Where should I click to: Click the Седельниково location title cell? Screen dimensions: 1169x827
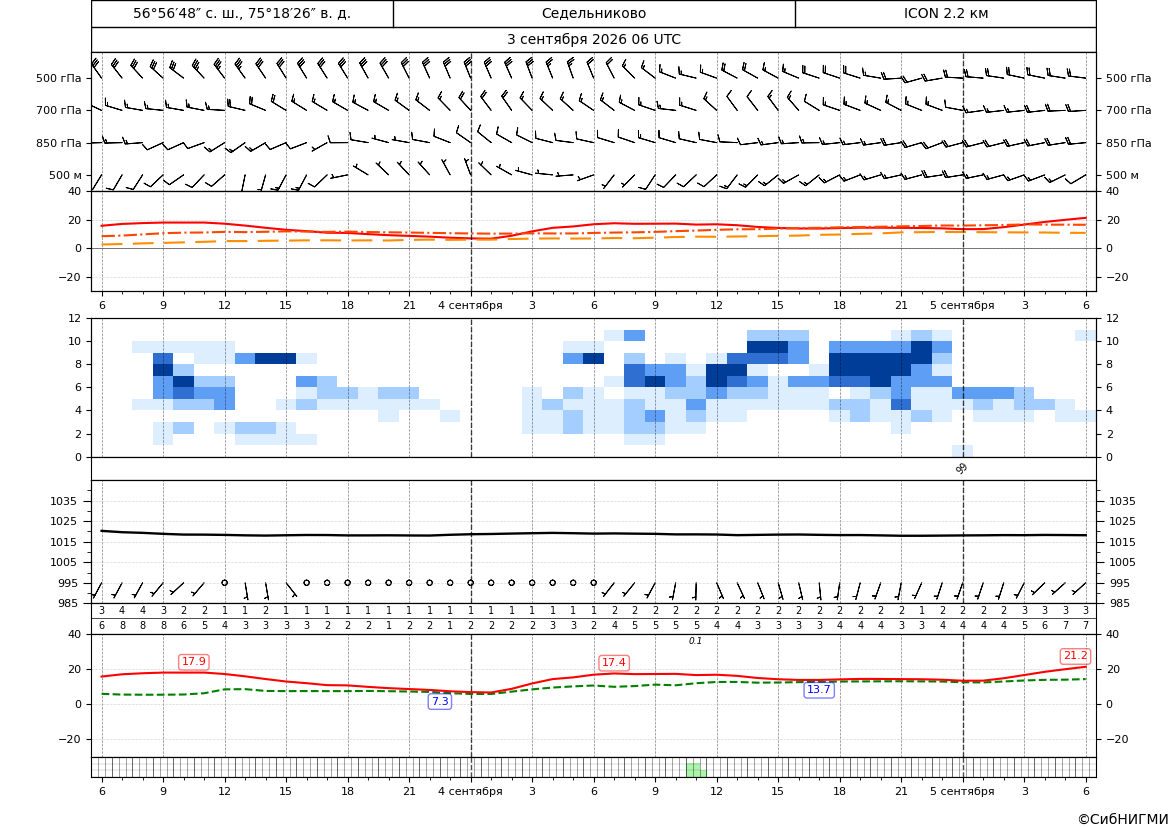click(594, 14)
